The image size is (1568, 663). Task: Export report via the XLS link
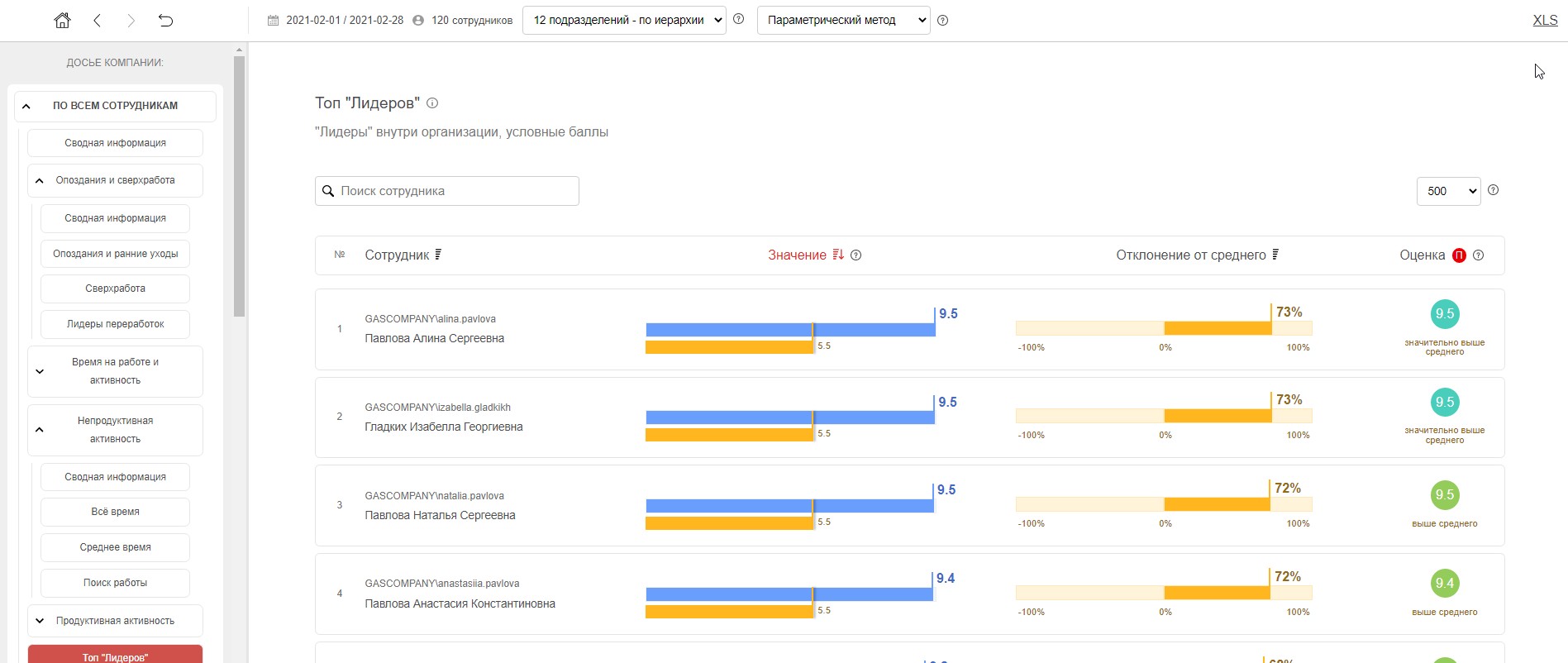(x=1544, y=21)
